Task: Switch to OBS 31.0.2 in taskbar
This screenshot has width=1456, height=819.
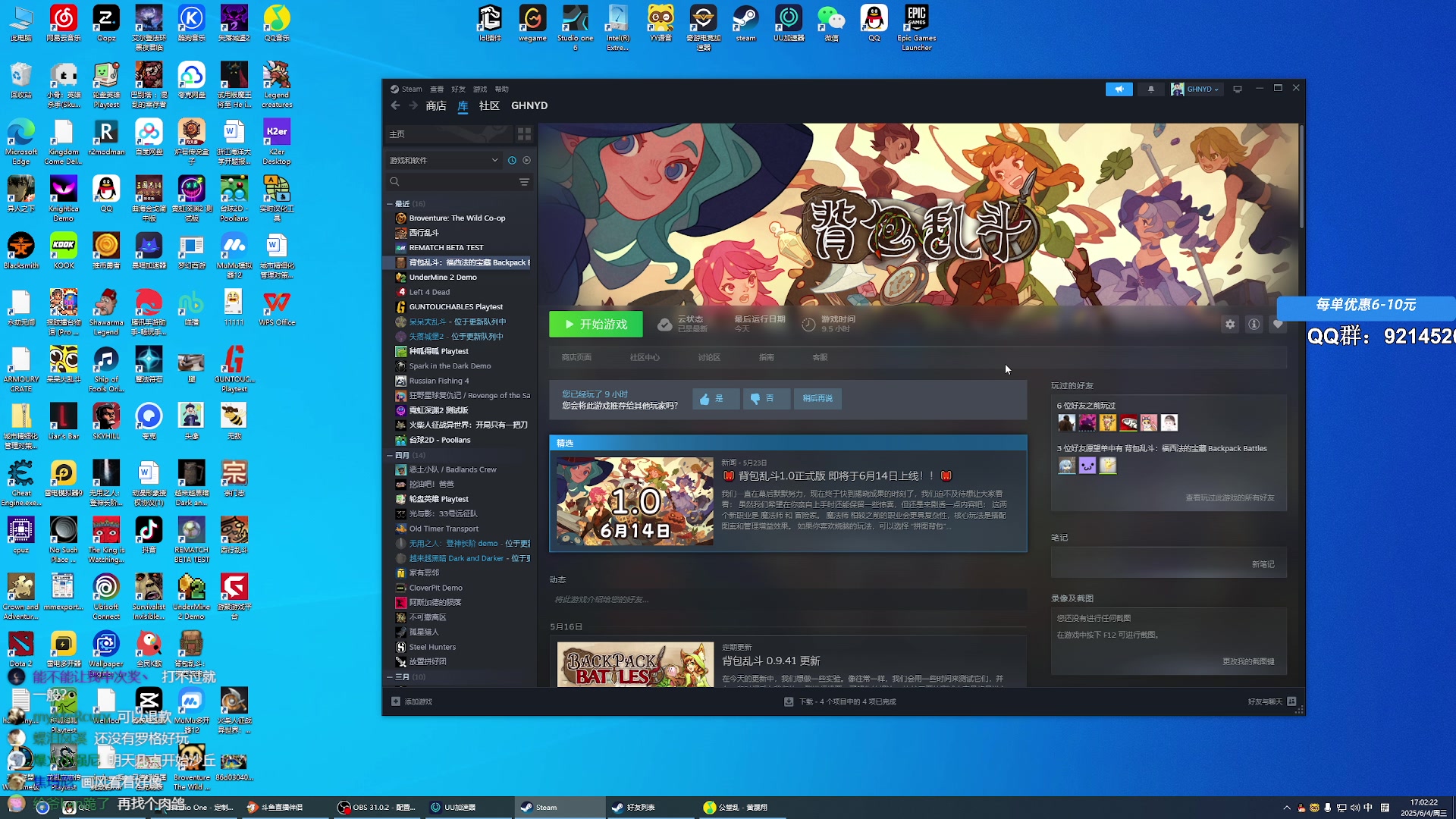Action: tap(376, 807)
